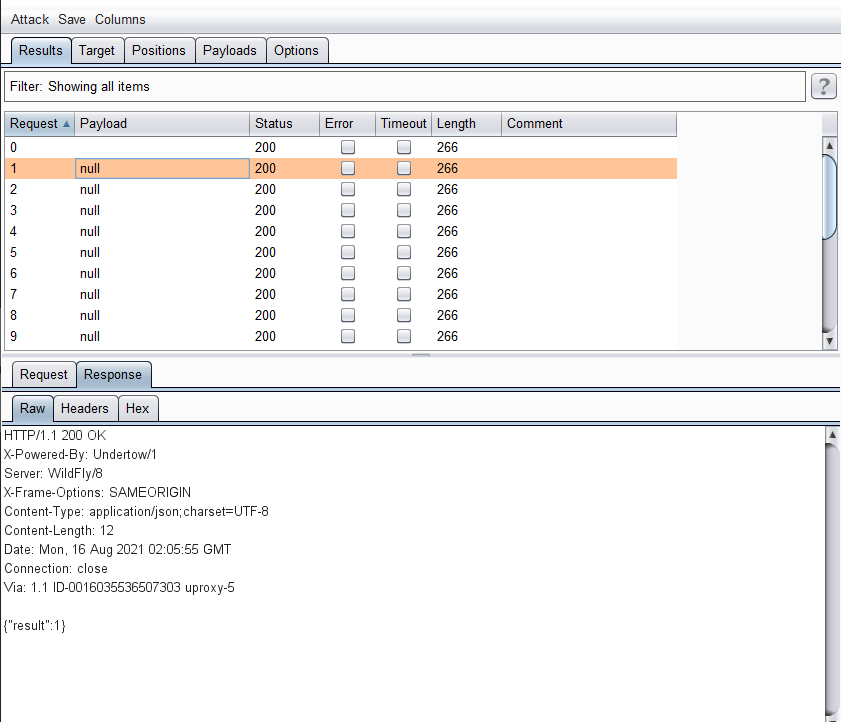Switch to the Options tab
The width and height of the screenshot is (841, 722).
pyautogui.click(x=297, y=50)
